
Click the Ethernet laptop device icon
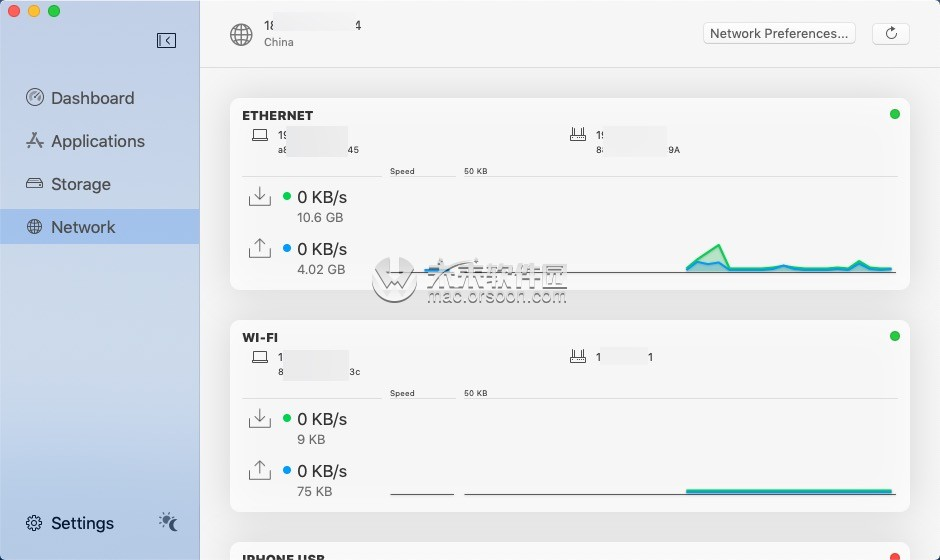(x=260, y=135)
